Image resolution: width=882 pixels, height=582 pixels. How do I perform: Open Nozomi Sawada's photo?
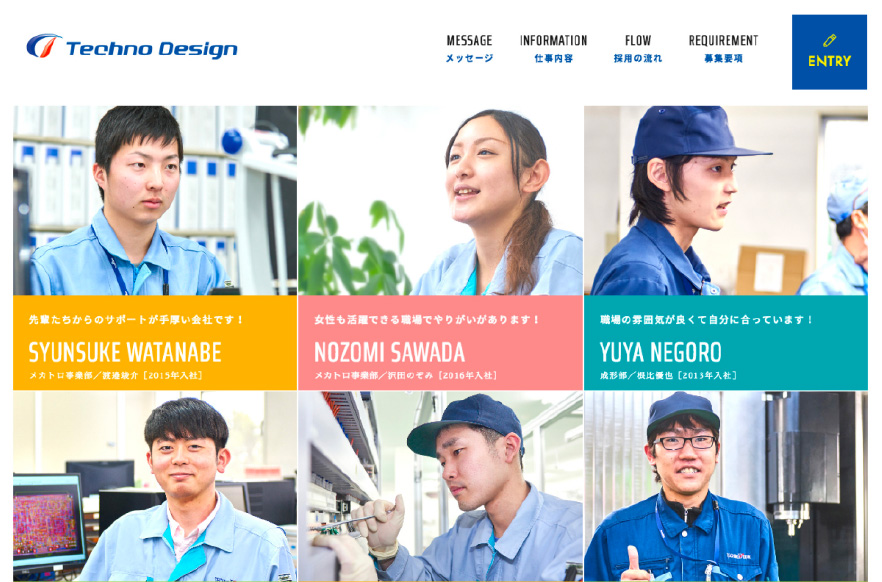click(440, 200)
